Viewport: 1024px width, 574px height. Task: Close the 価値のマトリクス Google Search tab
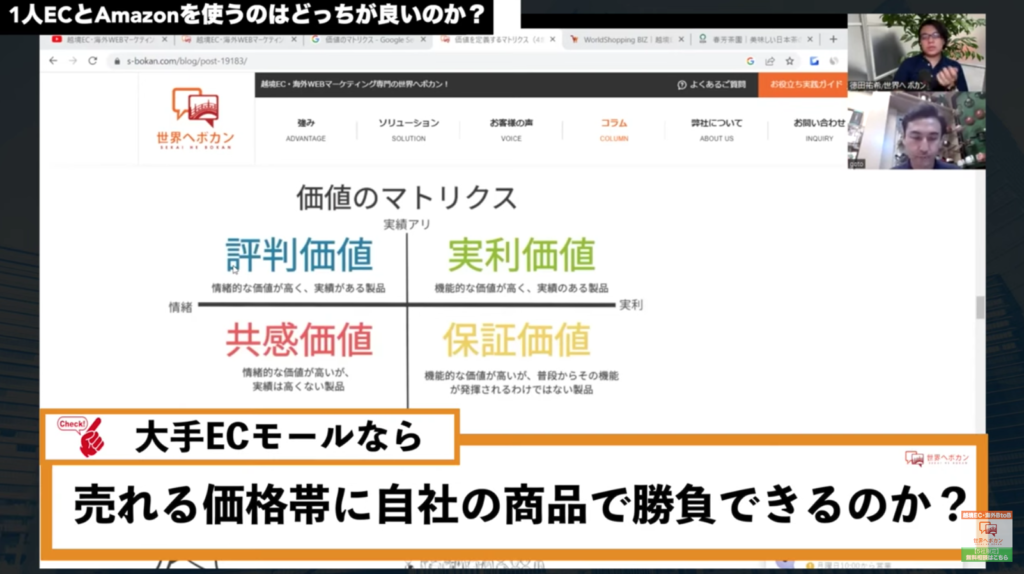[423, 40]
